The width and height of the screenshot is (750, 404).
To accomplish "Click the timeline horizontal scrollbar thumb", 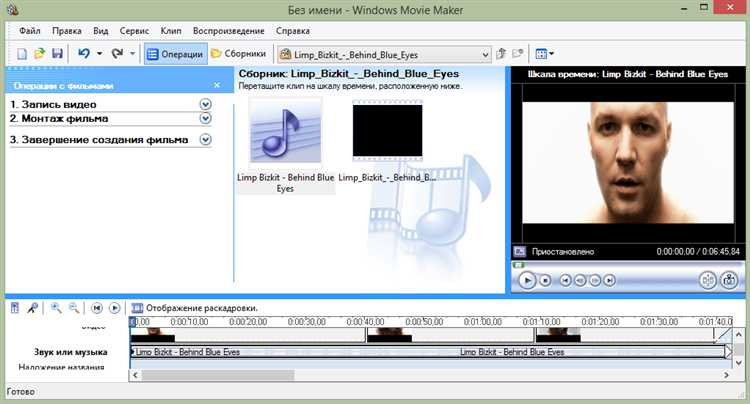I will pos(218,375).
